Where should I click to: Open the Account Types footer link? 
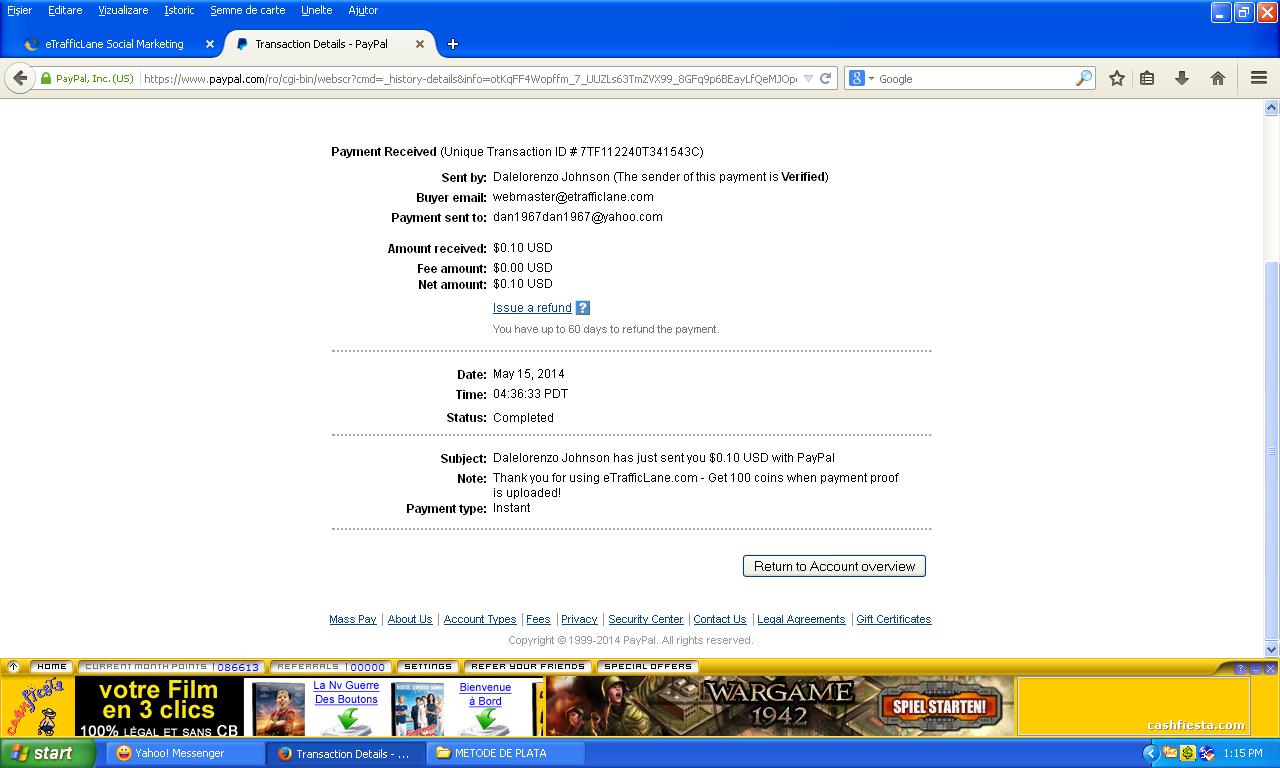(x=480, y=619)
